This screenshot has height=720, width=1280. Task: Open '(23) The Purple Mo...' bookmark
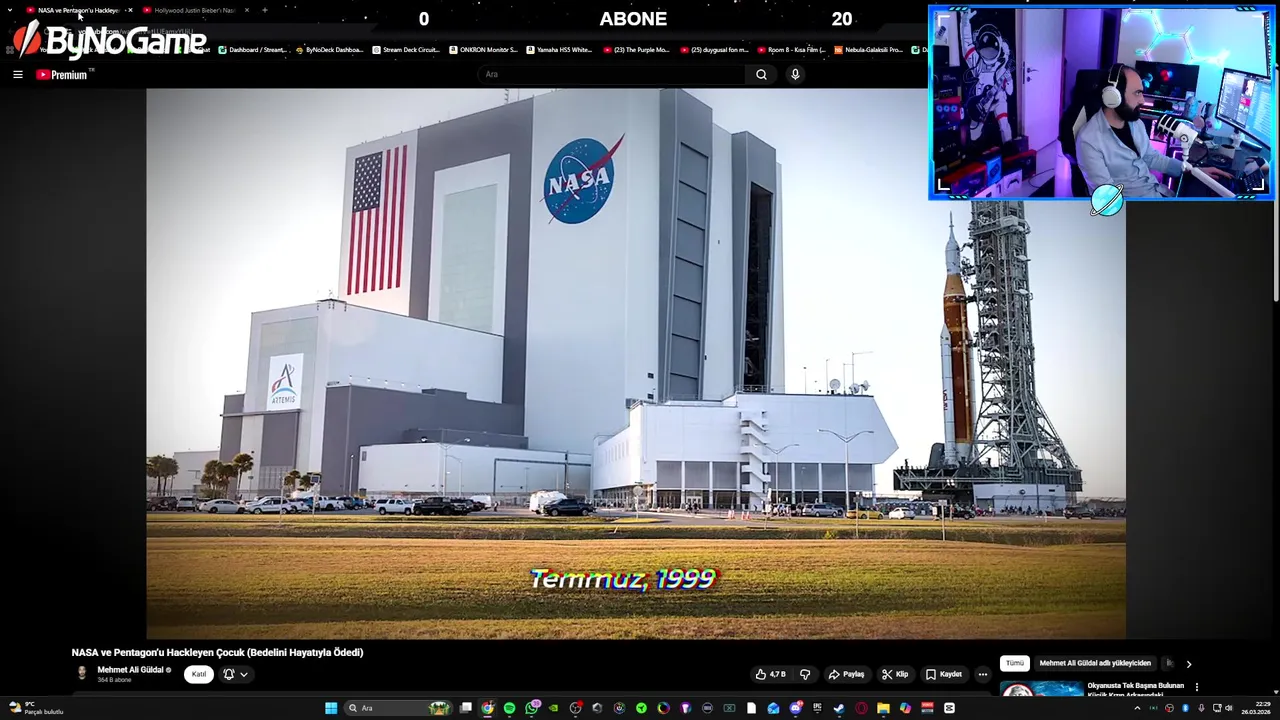(636, 50)
